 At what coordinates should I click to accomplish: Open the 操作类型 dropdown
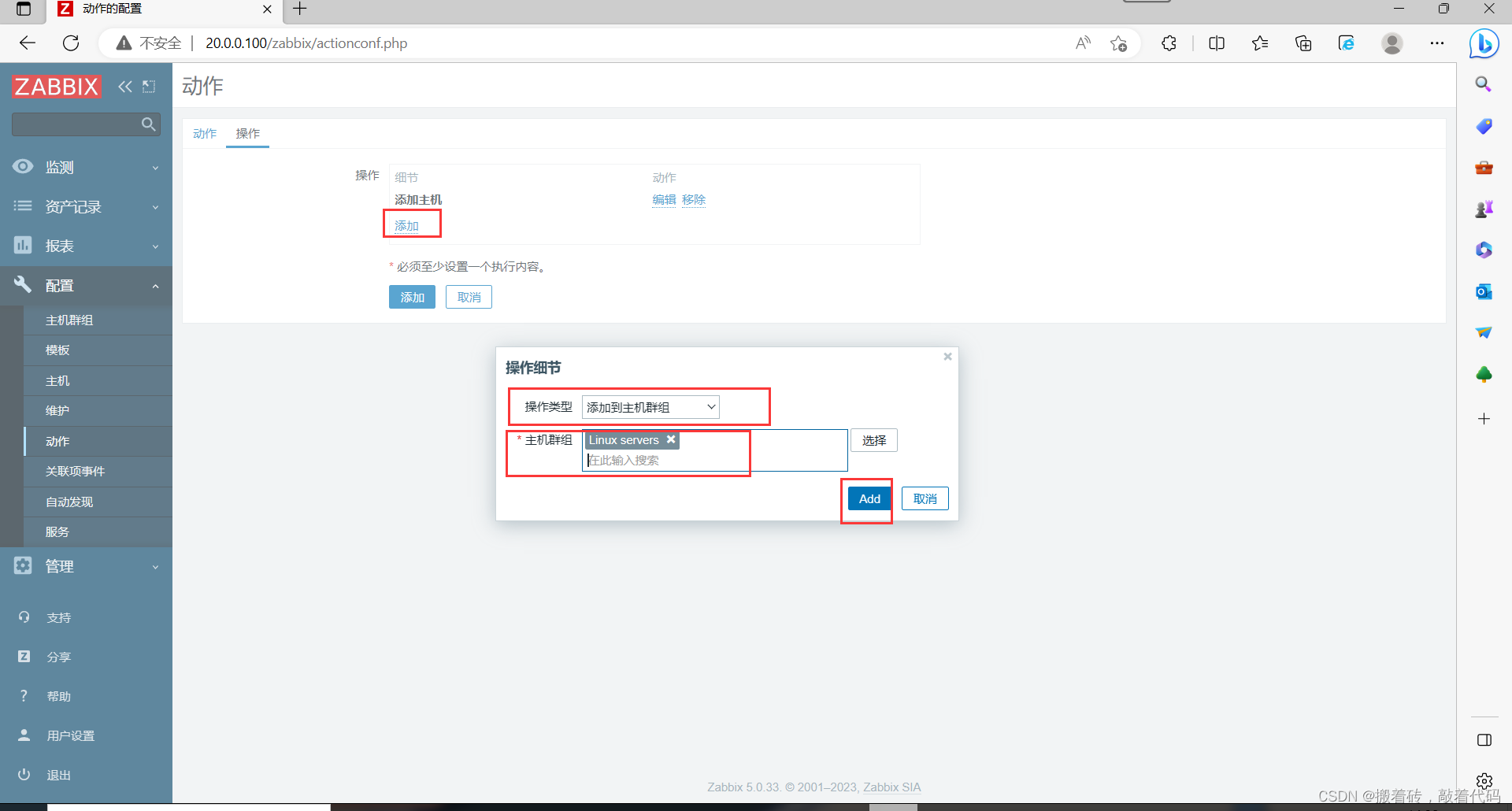coord(650,407)
